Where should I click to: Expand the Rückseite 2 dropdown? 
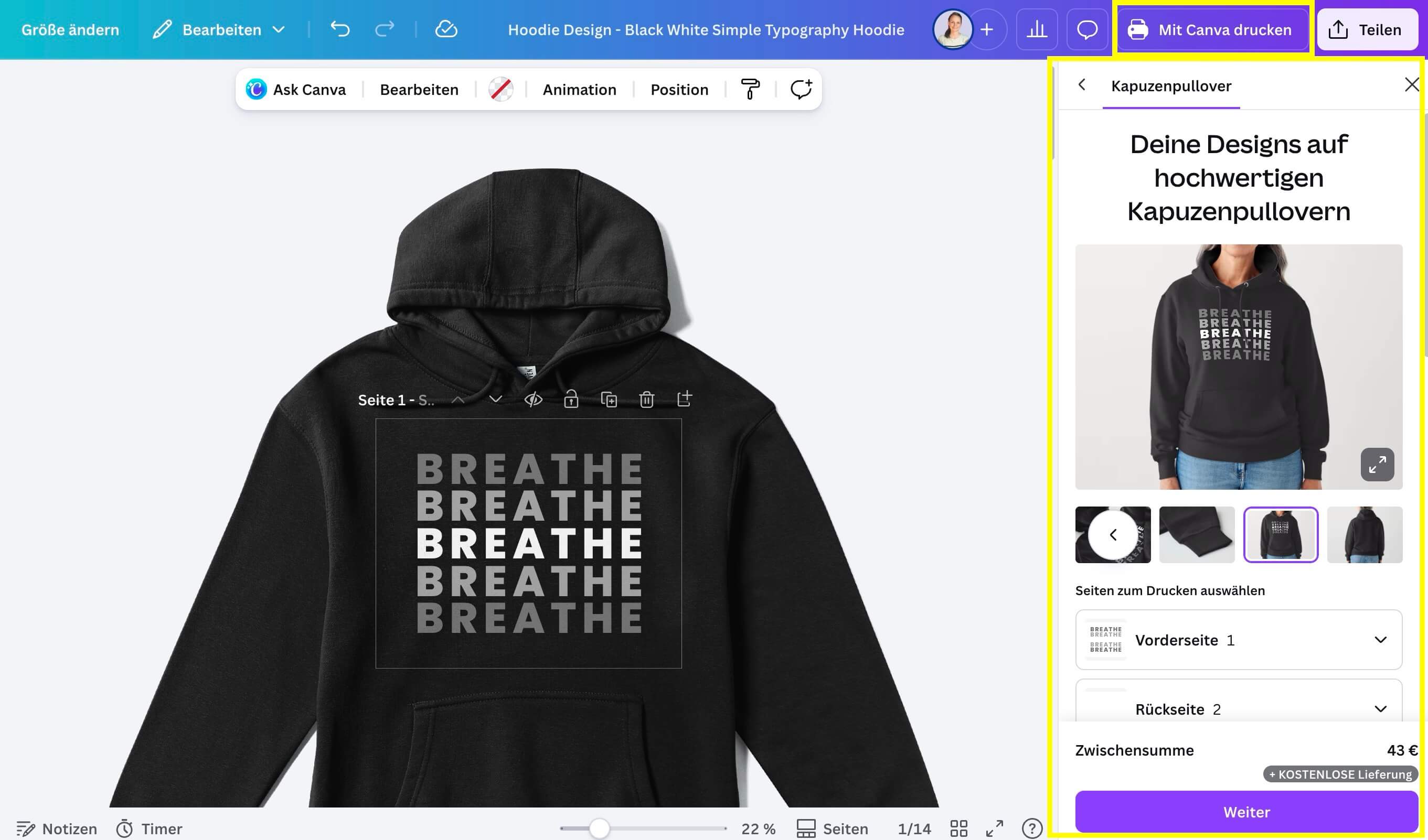click(x=1380, y=708)
